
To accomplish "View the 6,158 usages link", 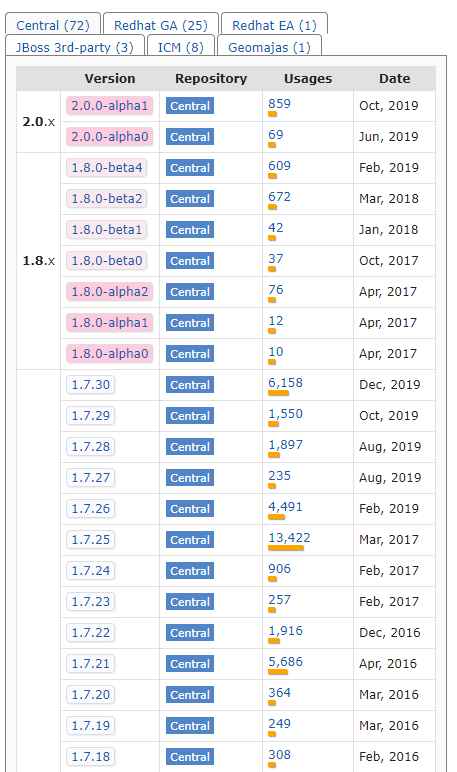I will 285,383.
